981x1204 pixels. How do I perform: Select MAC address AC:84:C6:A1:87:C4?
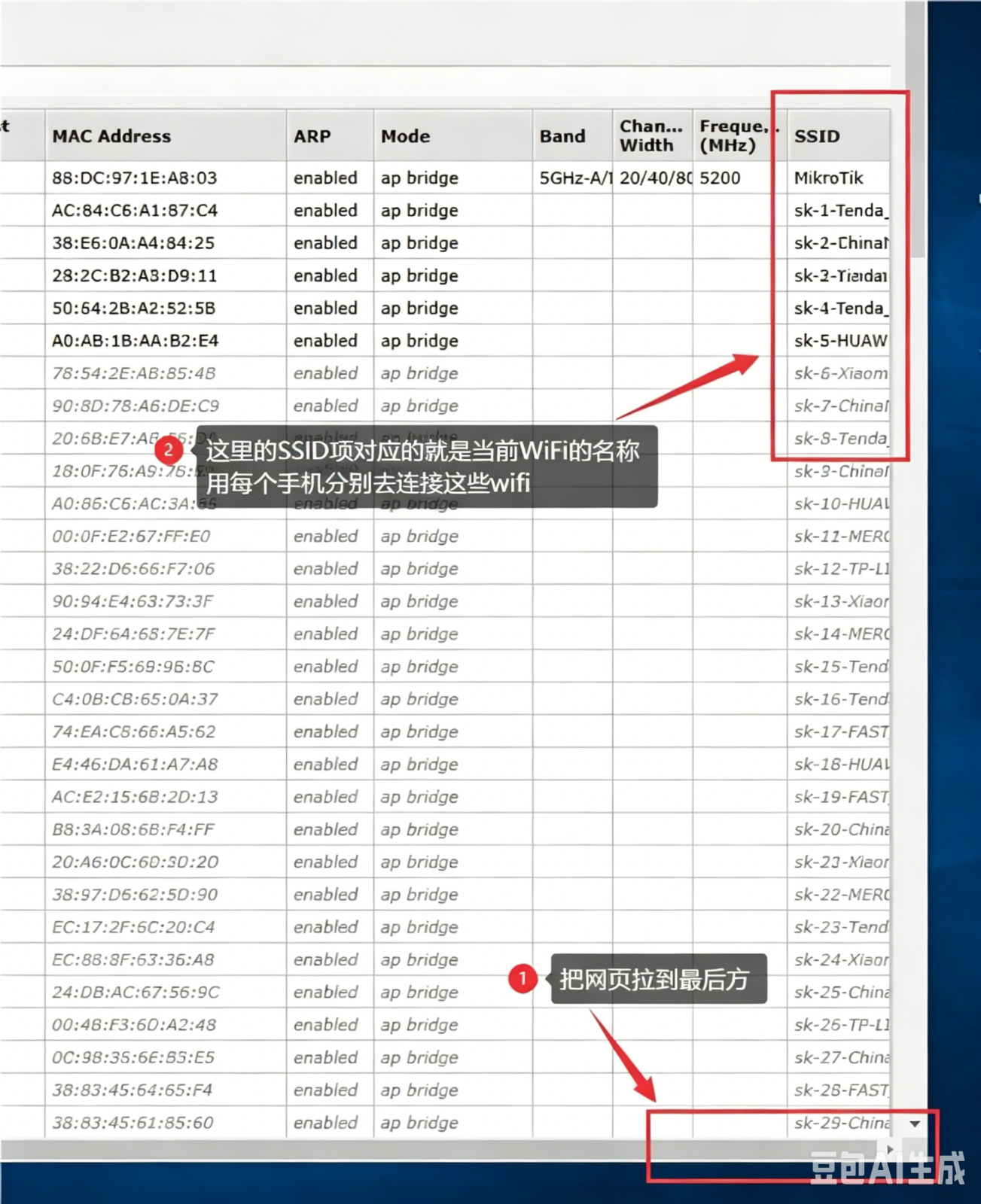click(135, 211)
